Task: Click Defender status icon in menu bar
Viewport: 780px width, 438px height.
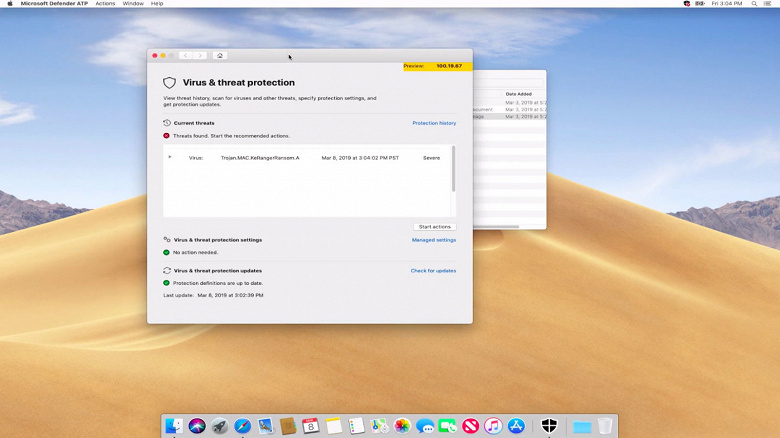Action: coord(687,3)
